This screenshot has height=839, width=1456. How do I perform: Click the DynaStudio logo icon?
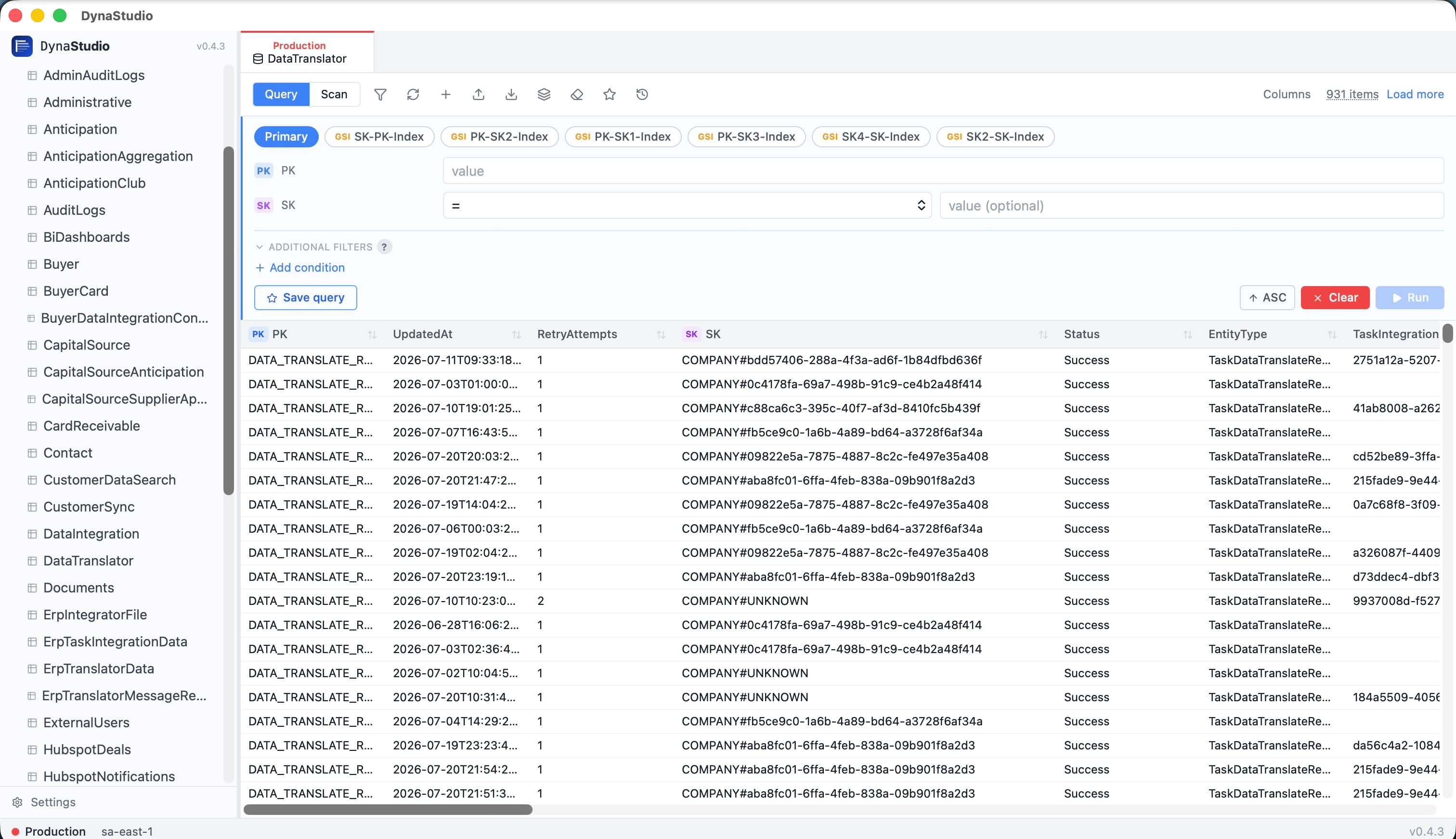coord(22,46)
